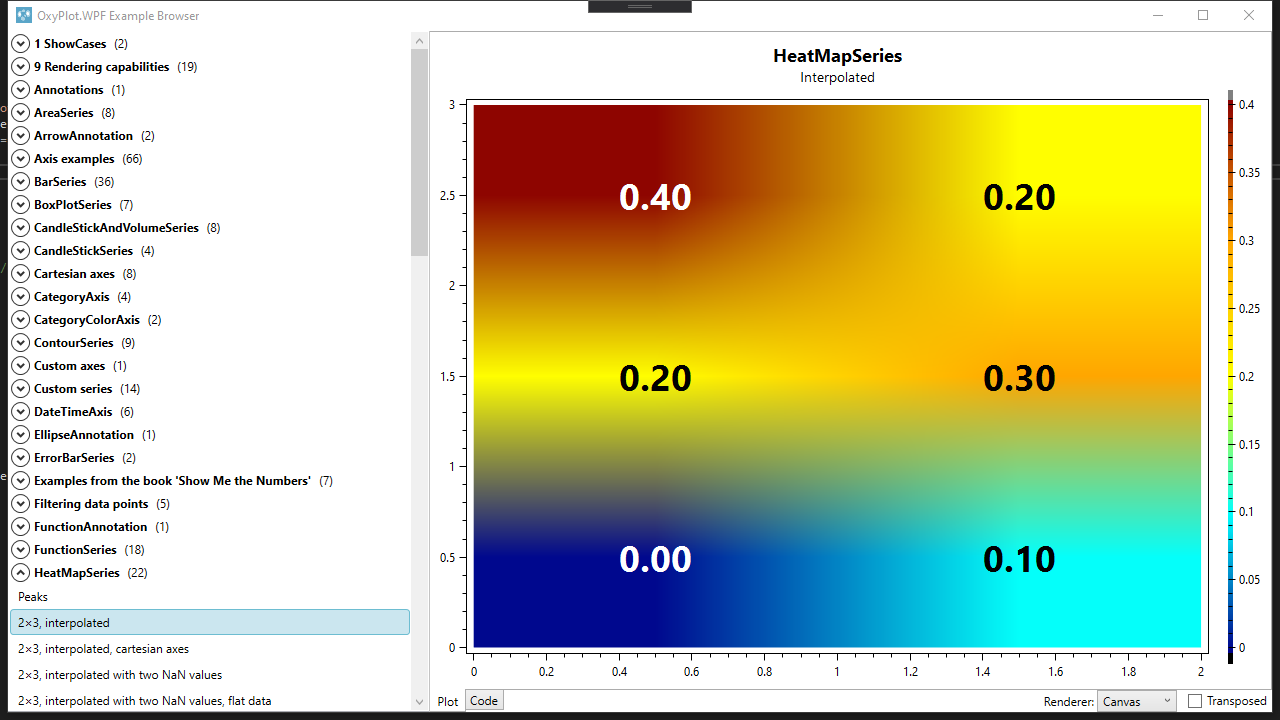Expand the FunctionSeries category
The width and height of the screenshot is (1280, 720).
(x=20, y=549)
